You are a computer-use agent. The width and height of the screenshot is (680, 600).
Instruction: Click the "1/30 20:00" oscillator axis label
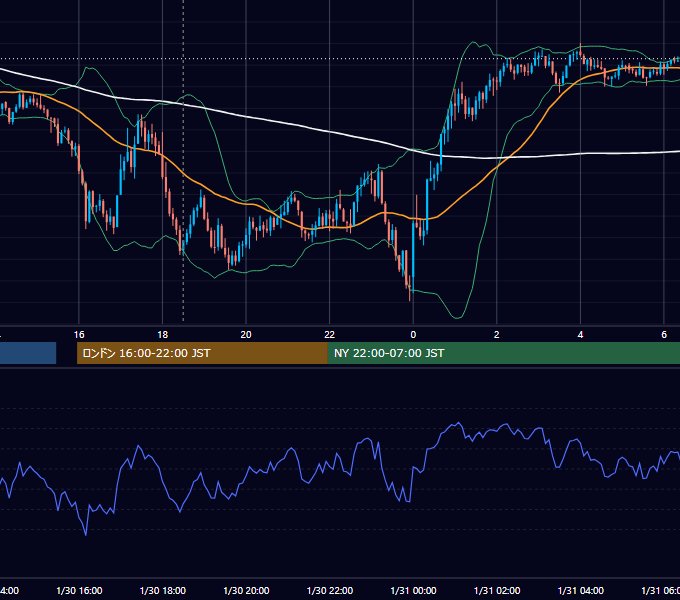[x=246, y=590]
